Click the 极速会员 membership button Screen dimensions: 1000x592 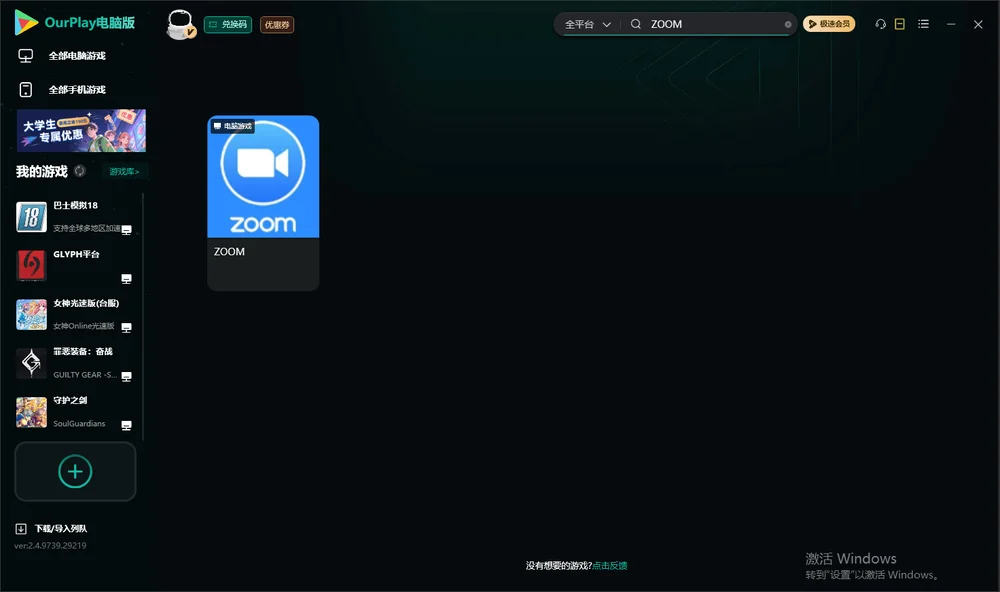(x=829, y=24)
